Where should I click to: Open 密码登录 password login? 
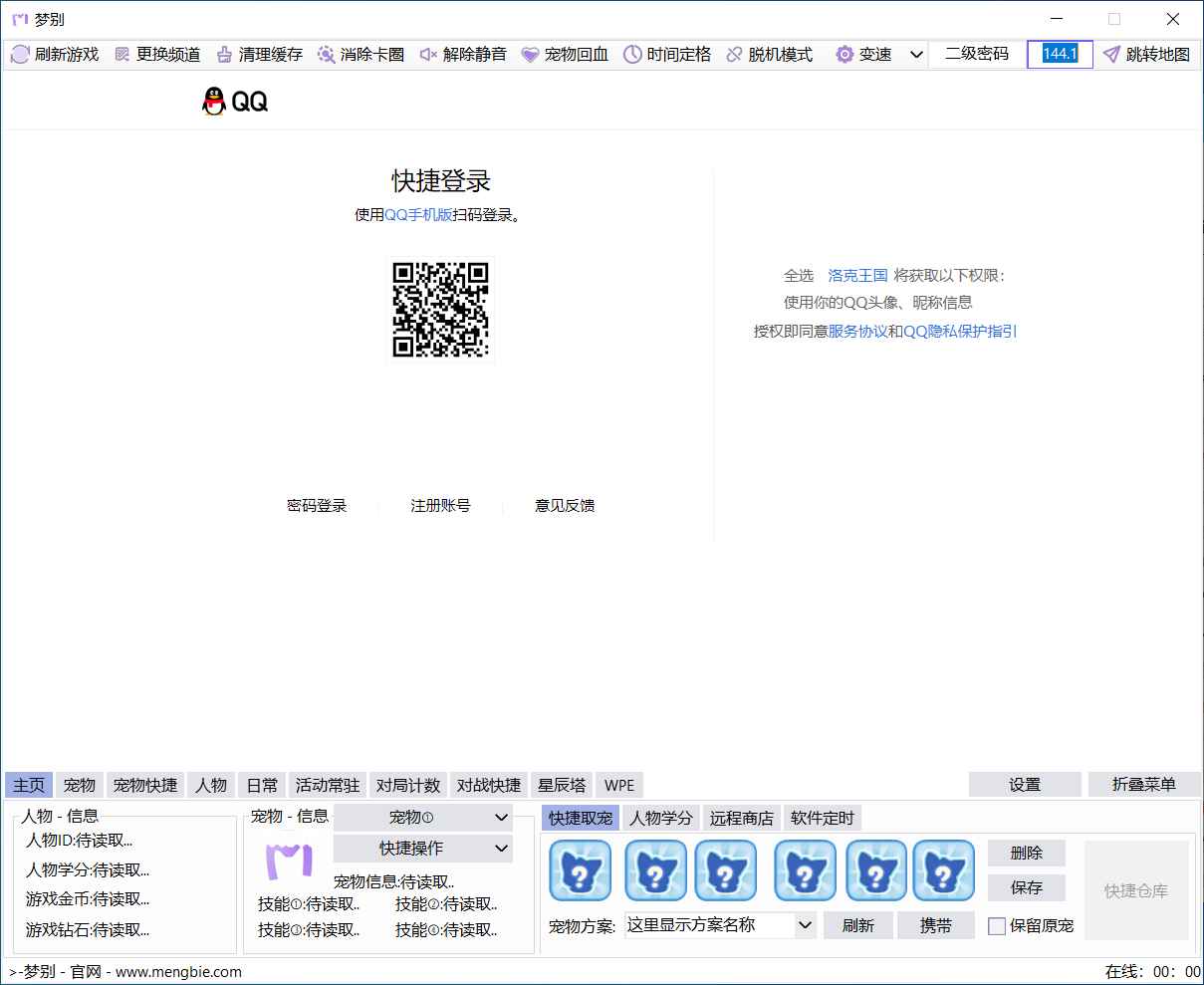point(318,505)
